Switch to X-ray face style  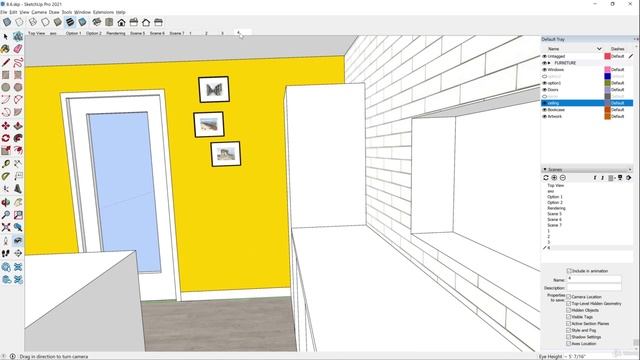[7, 22]
